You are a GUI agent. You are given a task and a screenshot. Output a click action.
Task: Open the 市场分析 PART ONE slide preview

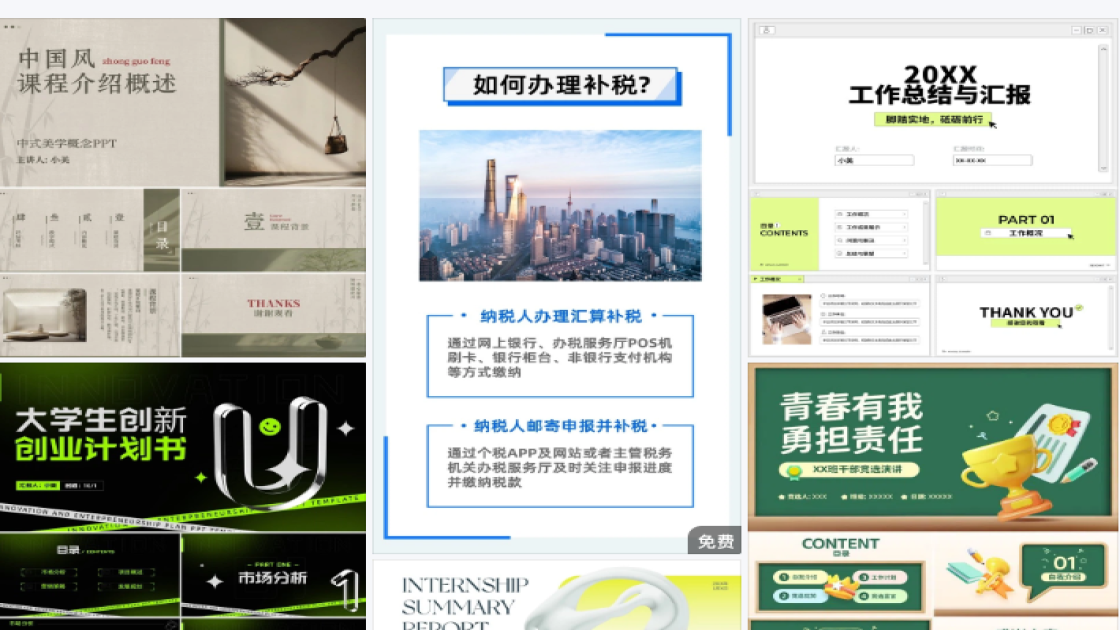(x=274, y=576)
